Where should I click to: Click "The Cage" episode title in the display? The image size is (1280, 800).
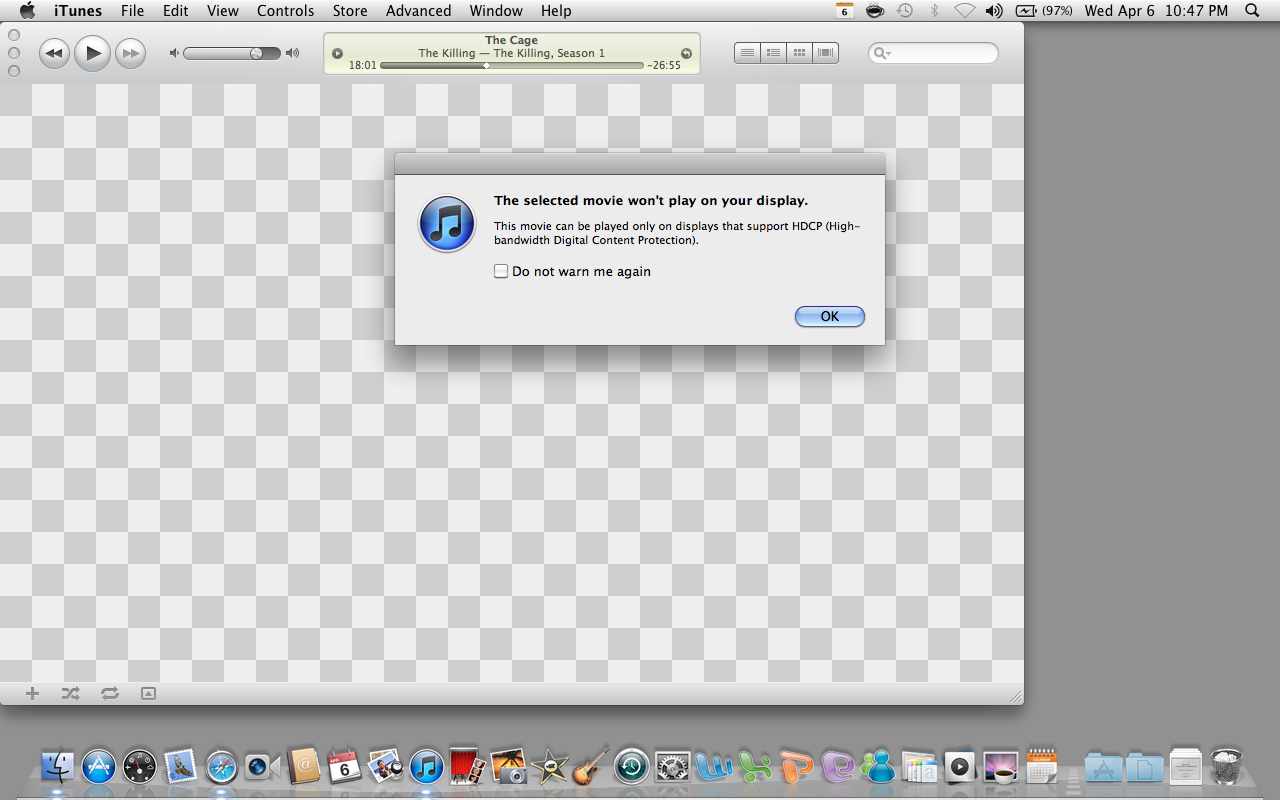(511, 40)
